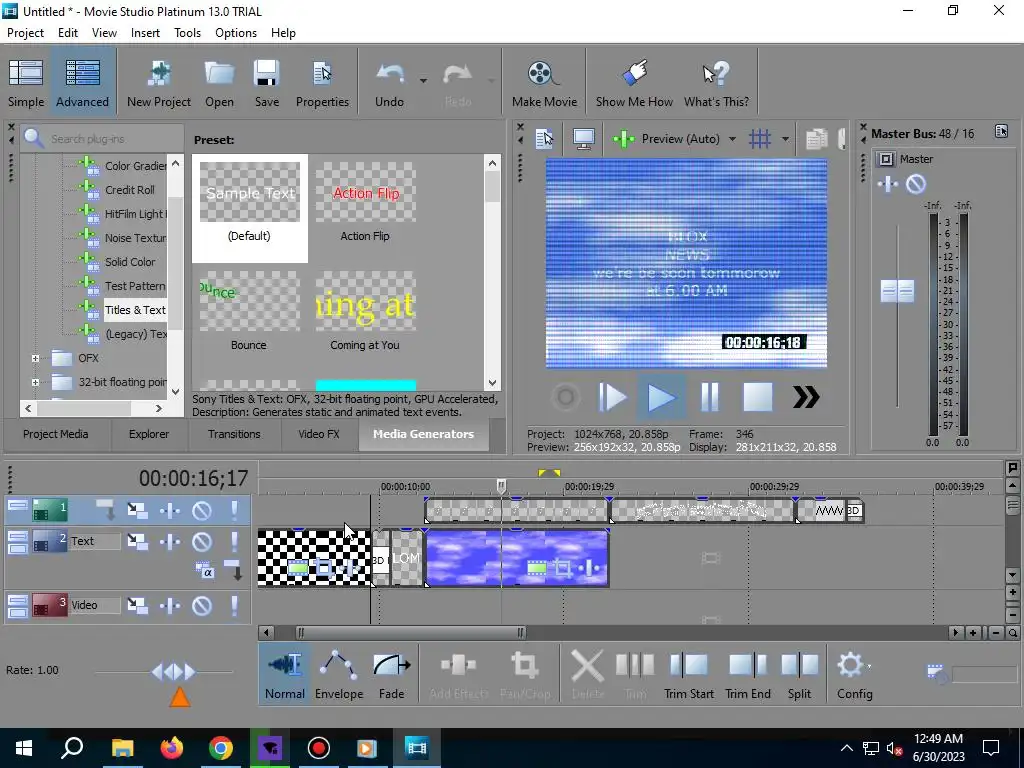Activate What's This help
Viewport: 1024px width, 768px height.
(716, 83)
